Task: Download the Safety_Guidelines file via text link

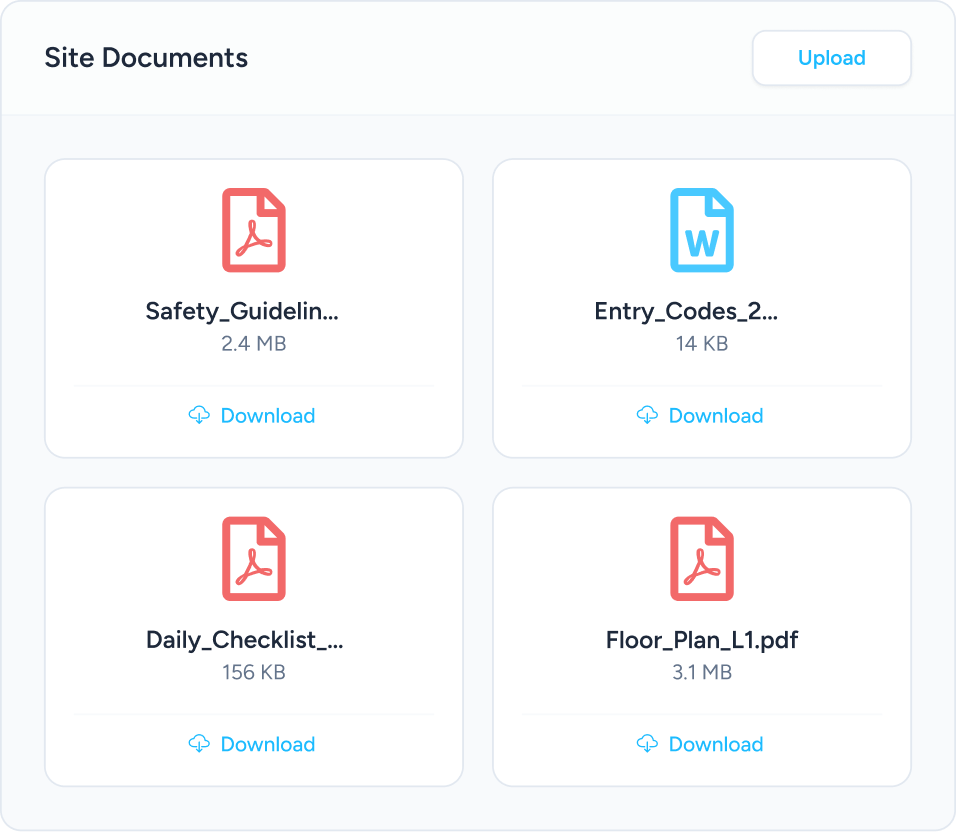Action: (x=267, y=415)
